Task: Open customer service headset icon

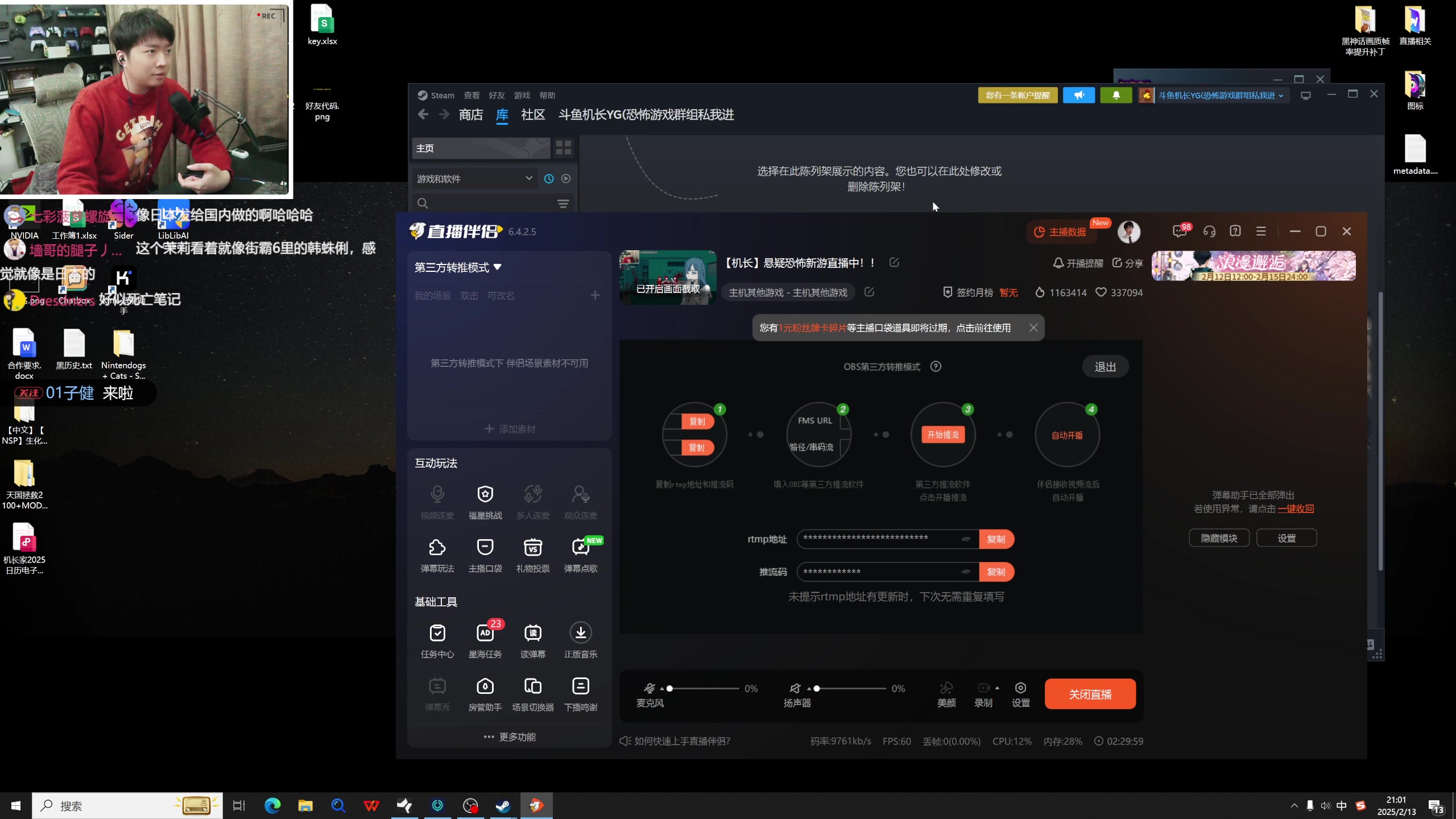Action: (1209, 231)
